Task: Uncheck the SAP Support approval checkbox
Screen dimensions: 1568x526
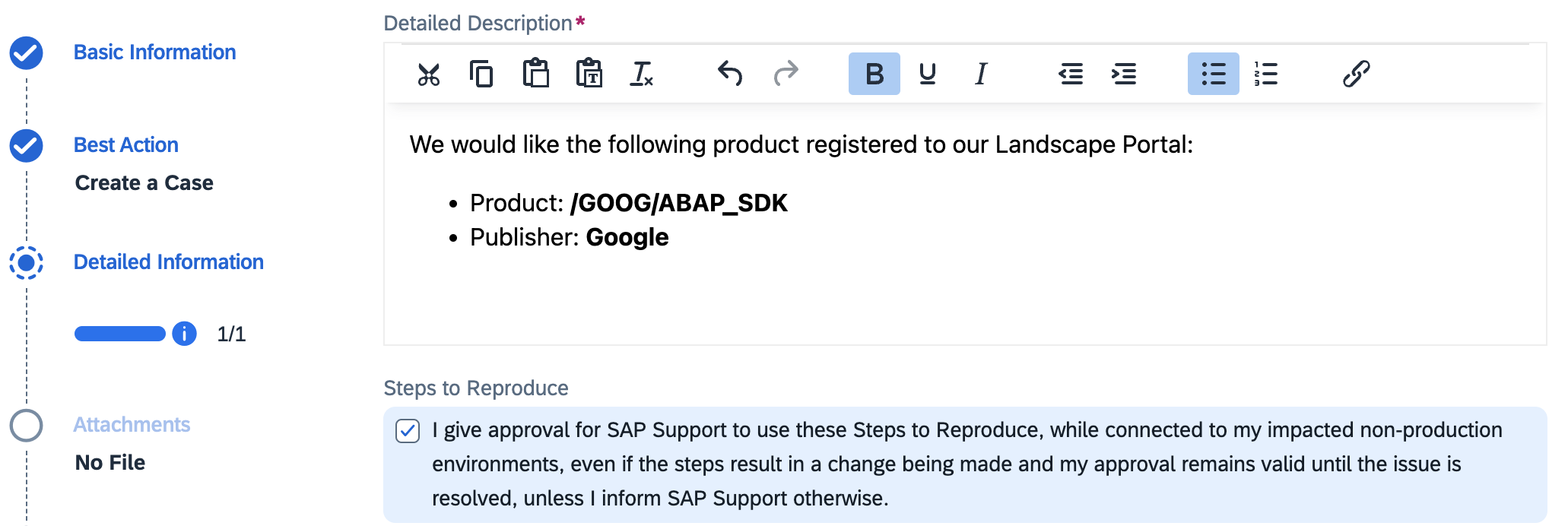Action: coord(408,430)
